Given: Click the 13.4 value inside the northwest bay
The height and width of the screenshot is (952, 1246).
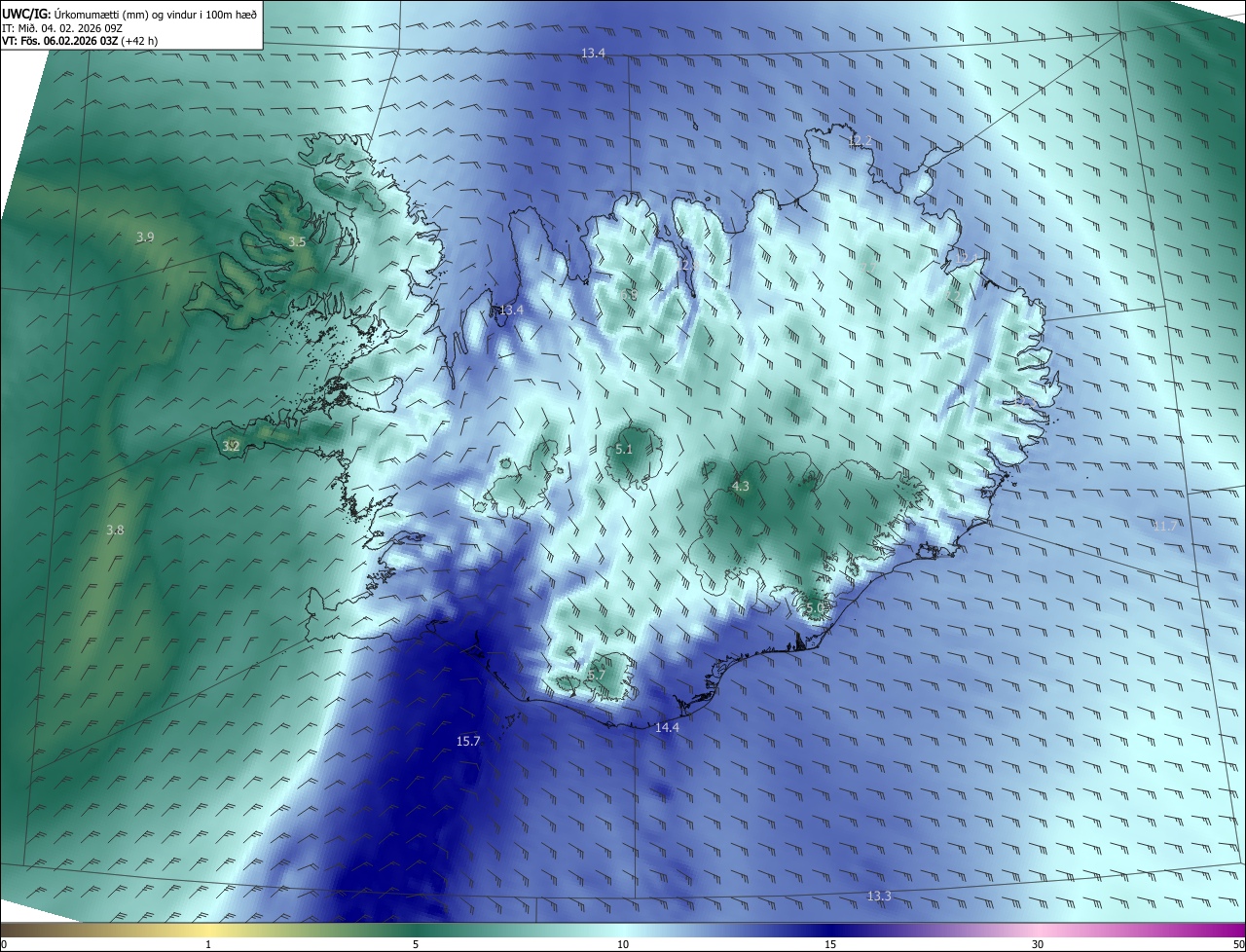Looking at the screenshot, I should pyautogui.click(x=511, y=311).
